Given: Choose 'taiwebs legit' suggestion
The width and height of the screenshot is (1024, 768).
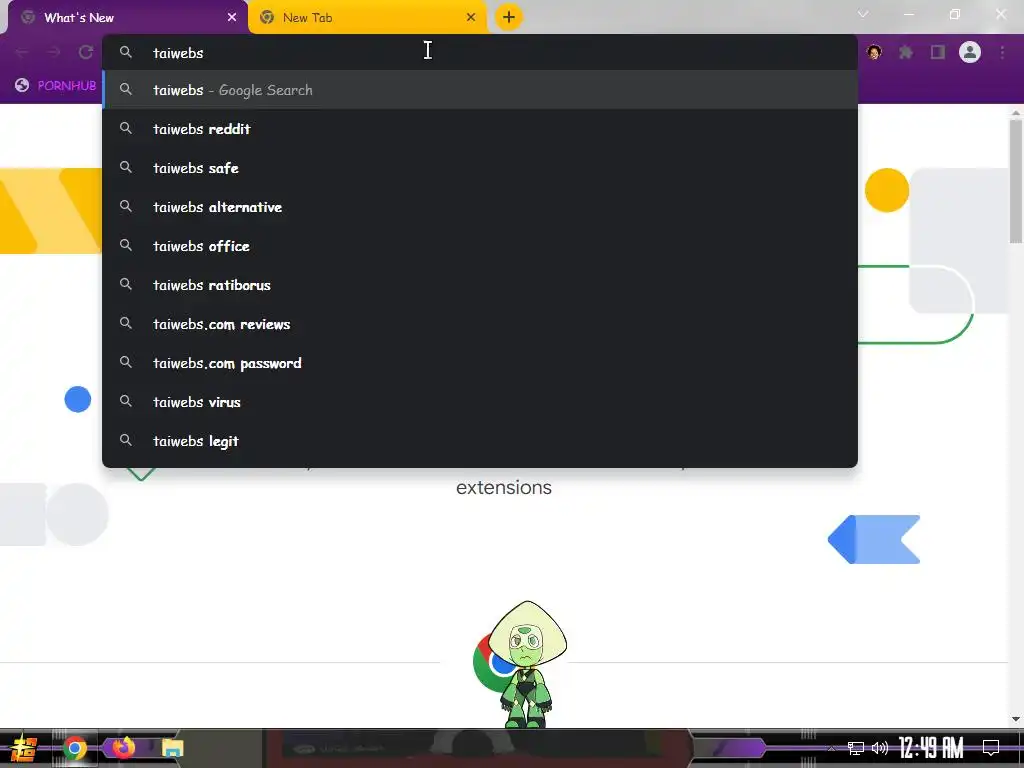Looking at the screenshot, I should (479, 441).
